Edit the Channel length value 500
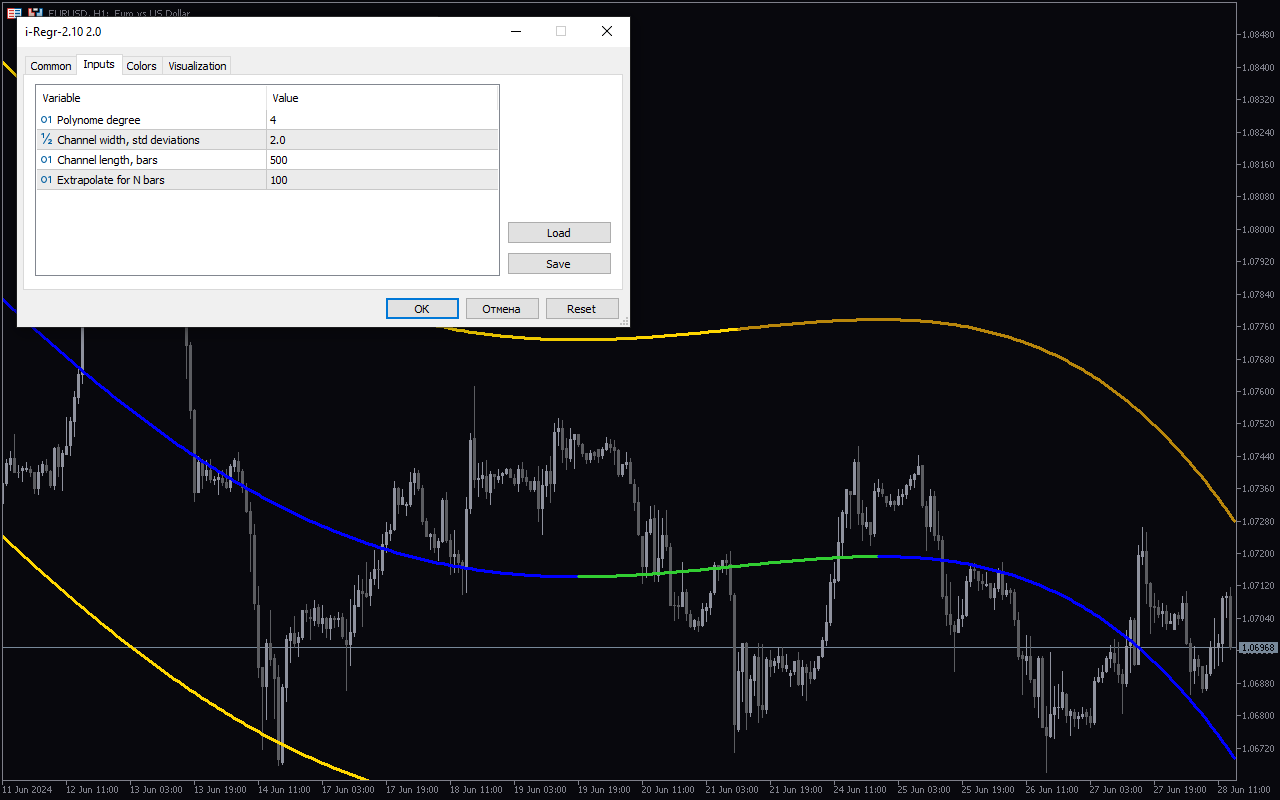Screen dimensions: 1280x800 pyautogui.click(x=382, y=160)
